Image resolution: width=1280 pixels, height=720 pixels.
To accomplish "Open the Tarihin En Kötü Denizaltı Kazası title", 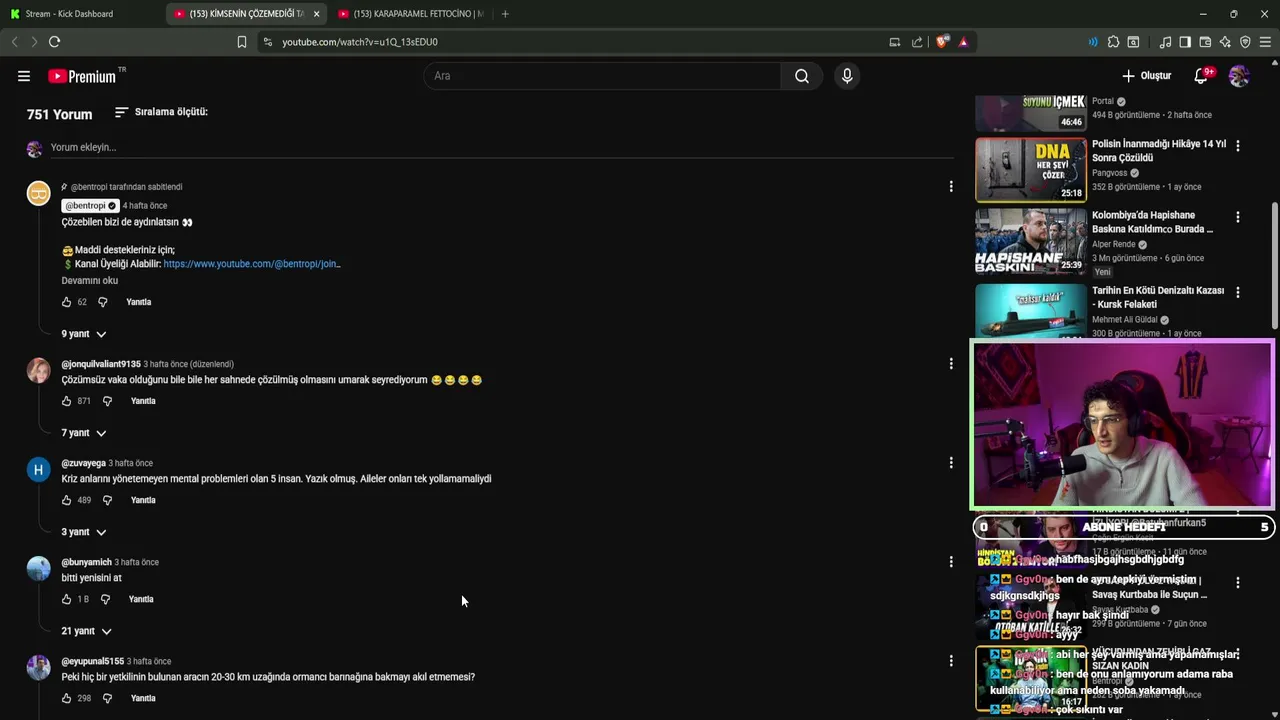I will click(1158, 297).
